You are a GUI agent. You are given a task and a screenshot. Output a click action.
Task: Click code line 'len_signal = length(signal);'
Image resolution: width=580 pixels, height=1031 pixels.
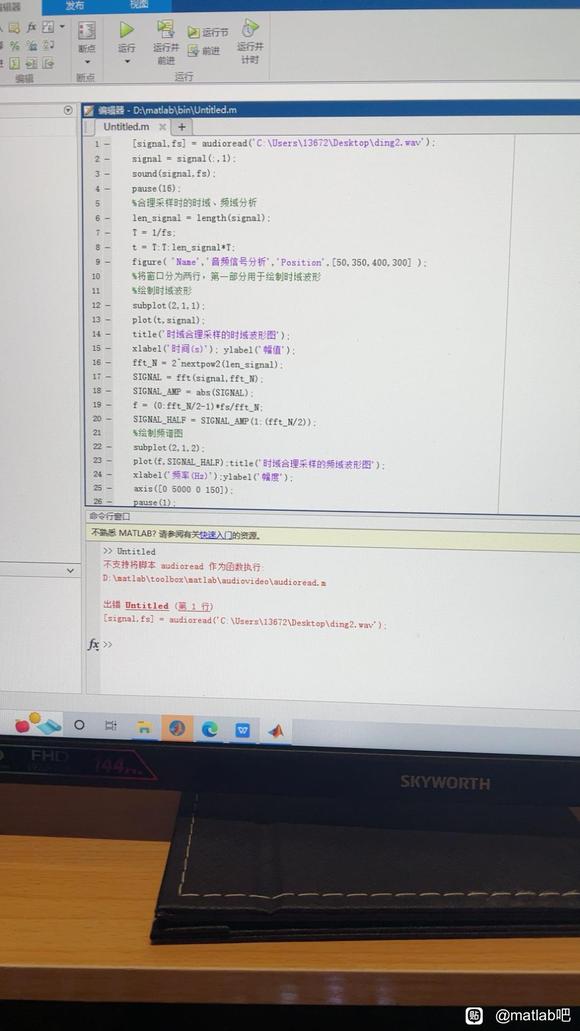point(201,218)
